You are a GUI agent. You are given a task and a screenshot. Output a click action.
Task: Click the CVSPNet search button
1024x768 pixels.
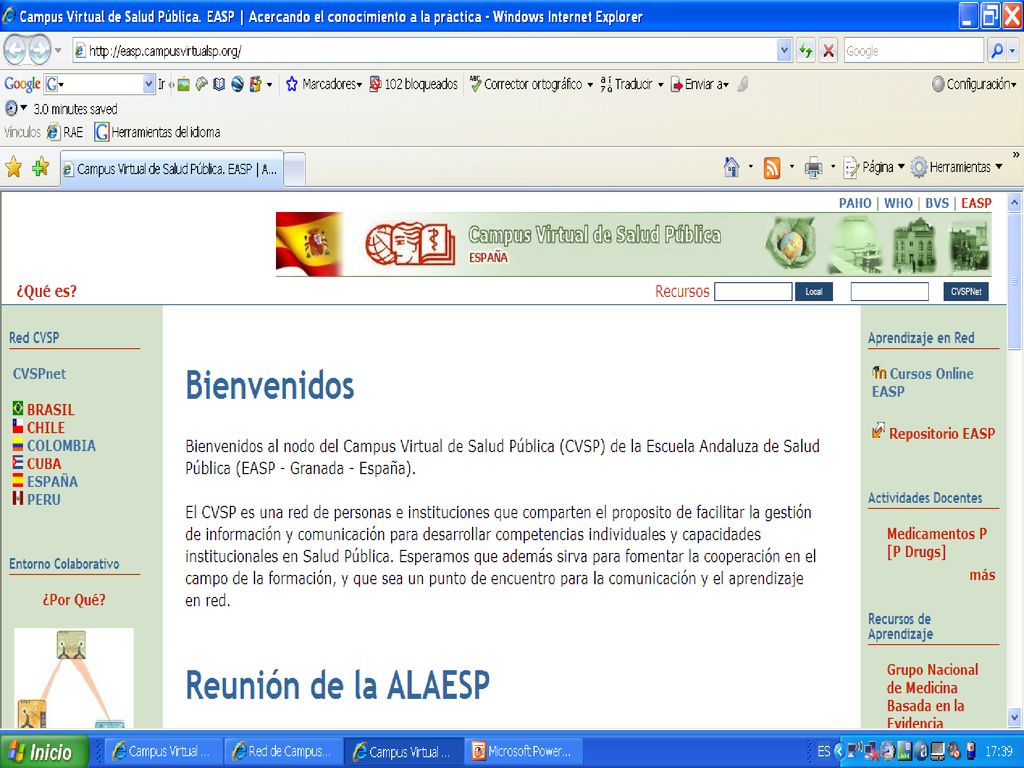point(966,292)
